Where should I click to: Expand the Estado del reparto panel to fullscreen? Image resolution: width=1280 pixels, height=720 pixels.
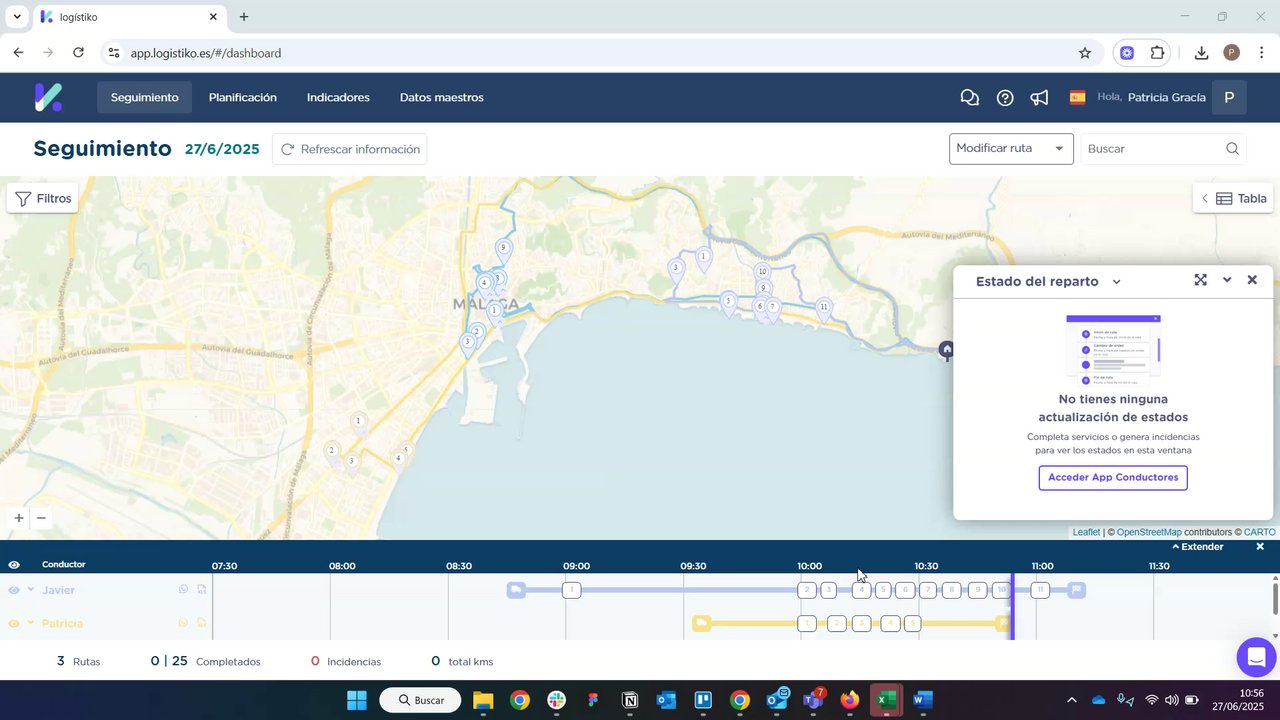(x=1200, y=280)
